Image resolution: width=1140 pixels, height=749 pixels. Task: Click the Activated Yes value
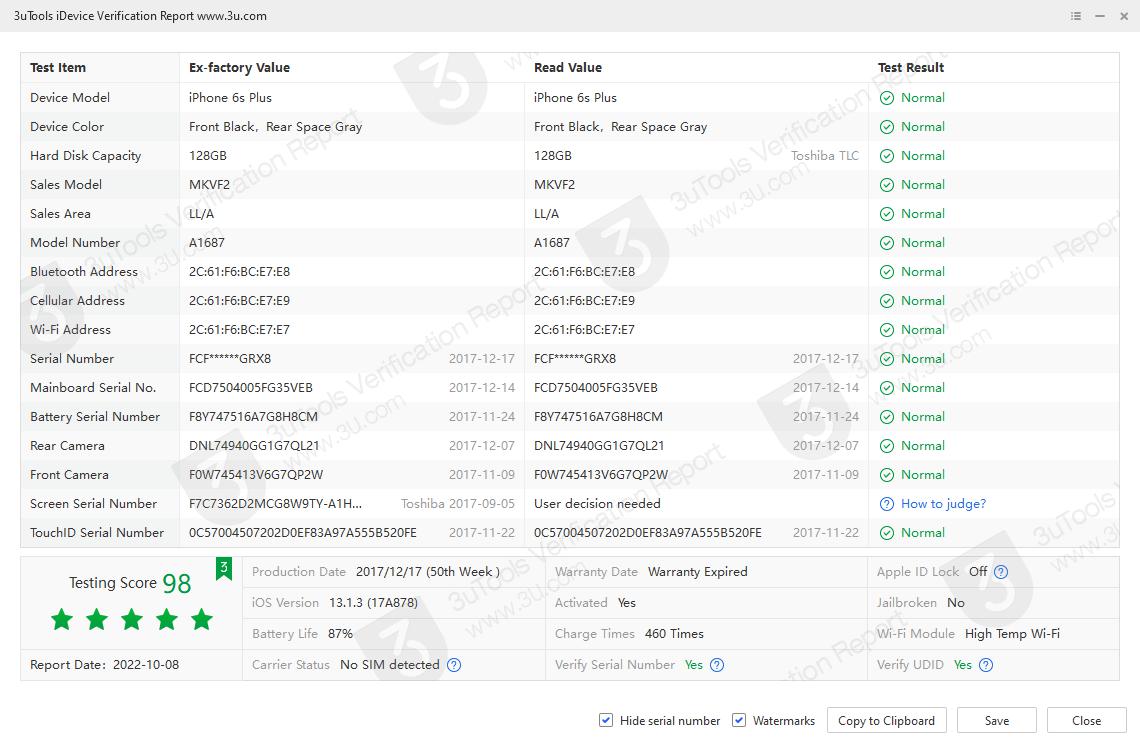coord(627,603)
